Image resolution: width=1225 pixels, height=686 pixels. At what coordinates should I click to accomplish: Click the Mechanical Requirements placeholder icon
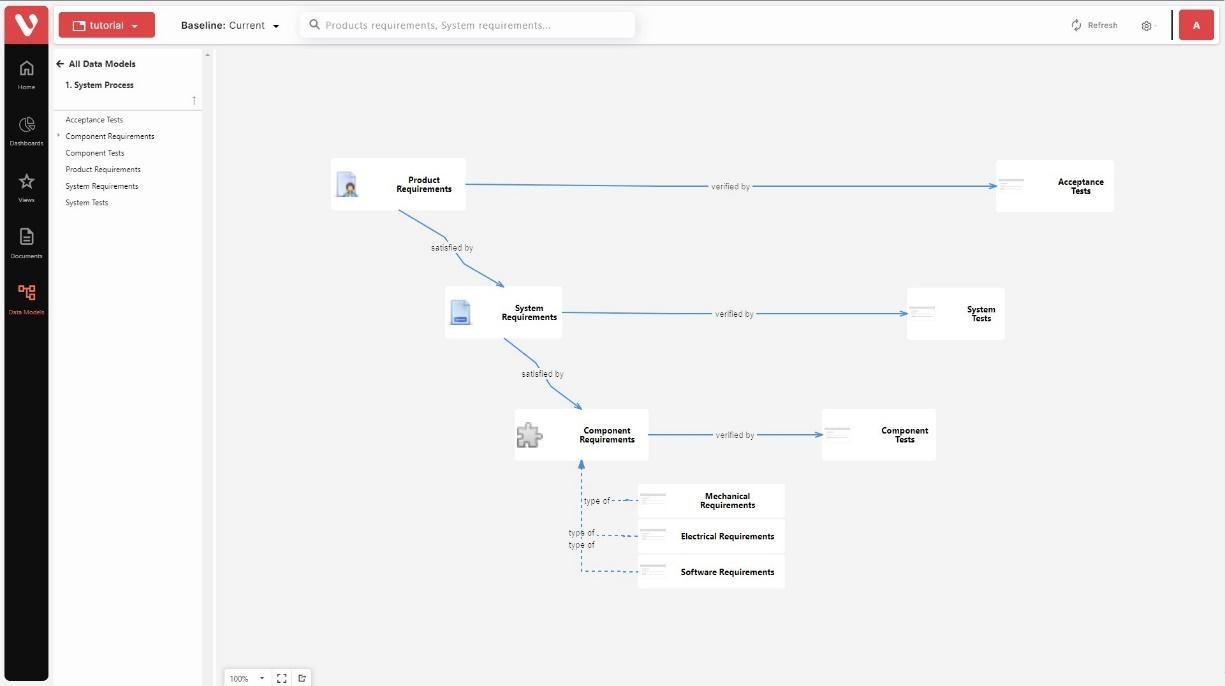(x=653, y=499)
